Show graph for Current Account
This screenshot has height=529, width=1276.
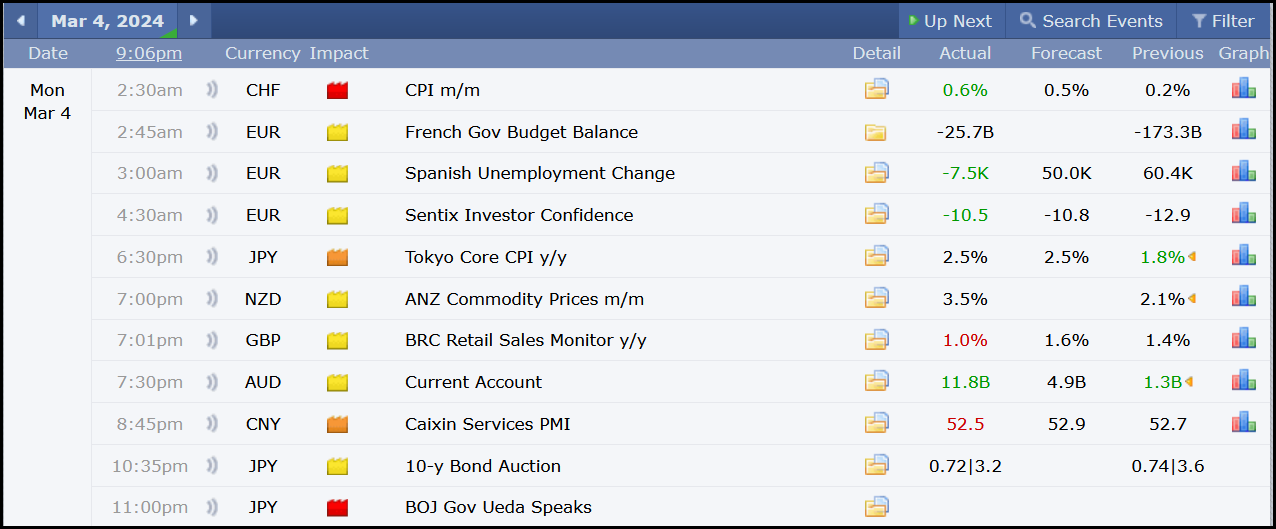[x=1243, y=381]
